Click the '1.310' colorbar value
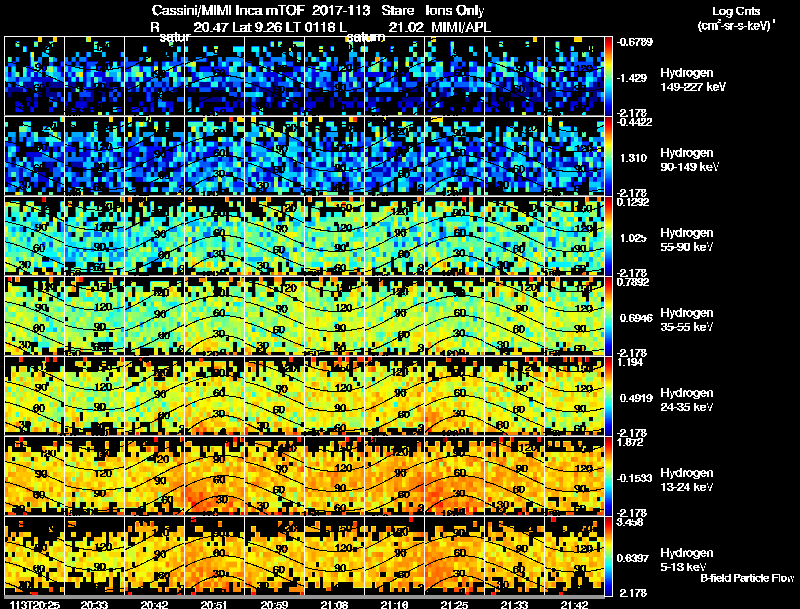Image resolution: width=800 pixels, height=609 pixels. click(x=633, y=158)
